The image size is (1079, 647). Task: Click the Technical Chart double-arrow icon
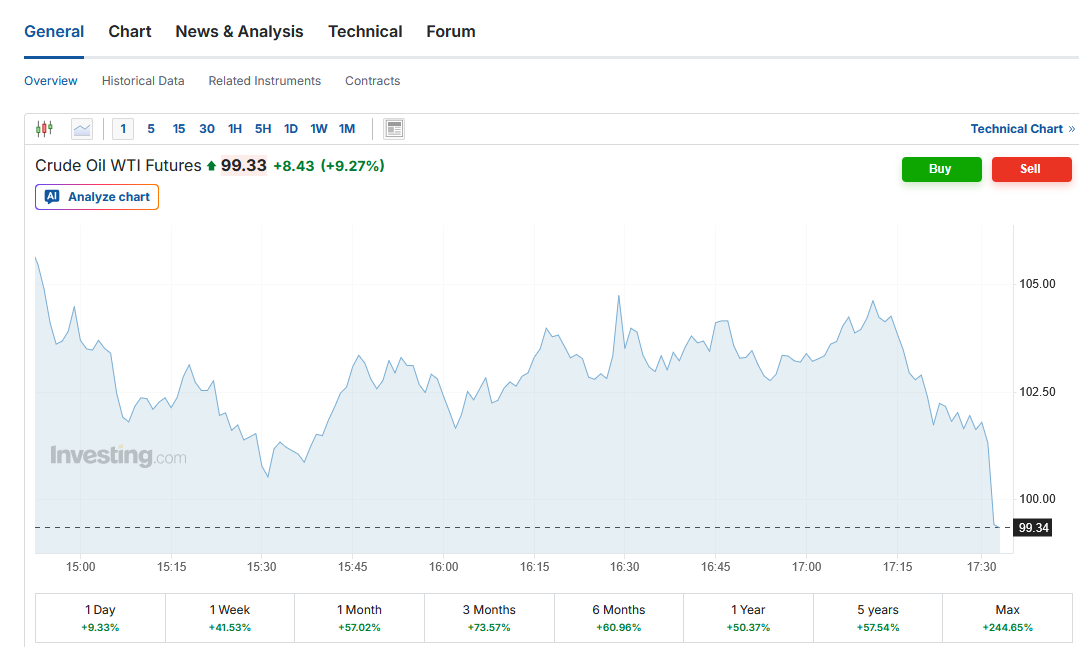click(1071, 129)
